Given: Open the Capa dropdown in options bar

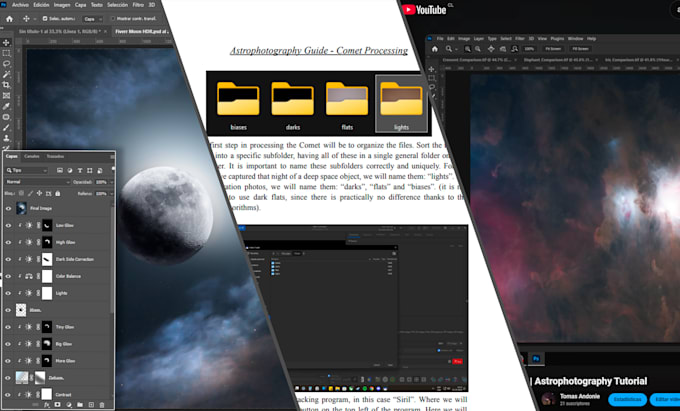Looking at the screenshot, I should [x=93, y=19].
